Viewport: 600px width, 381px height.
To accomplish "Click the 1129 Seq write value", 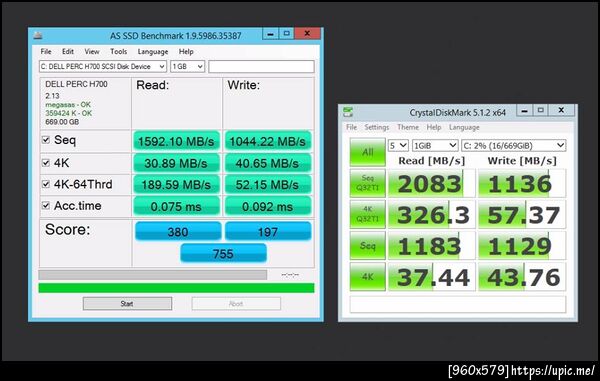I will [x=522, y=246].
